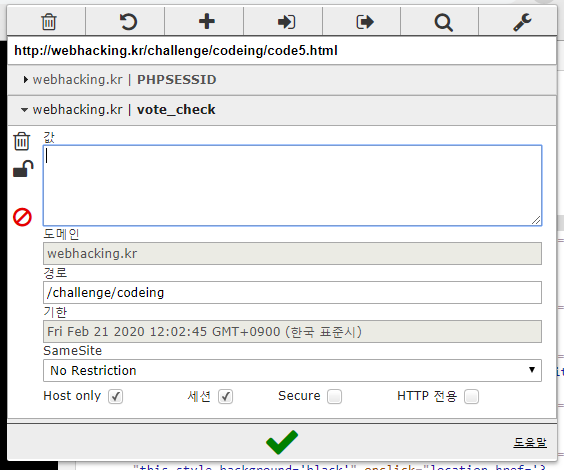
Task: Expand the PHPSESSID cookie entry
Action: (x=282, y=80)
